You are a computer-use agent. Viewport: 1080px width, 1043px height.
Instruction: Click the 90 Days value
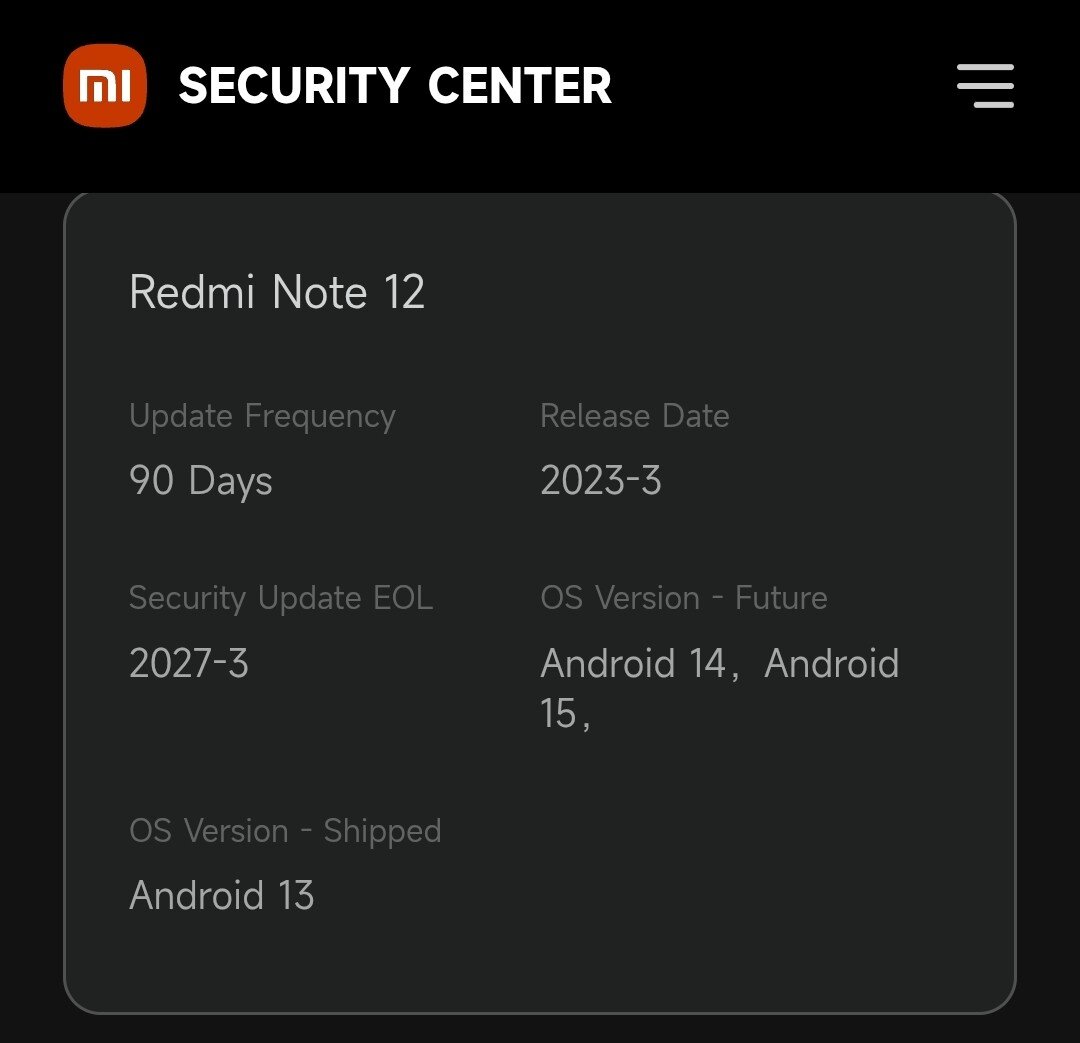click(200, 480)
